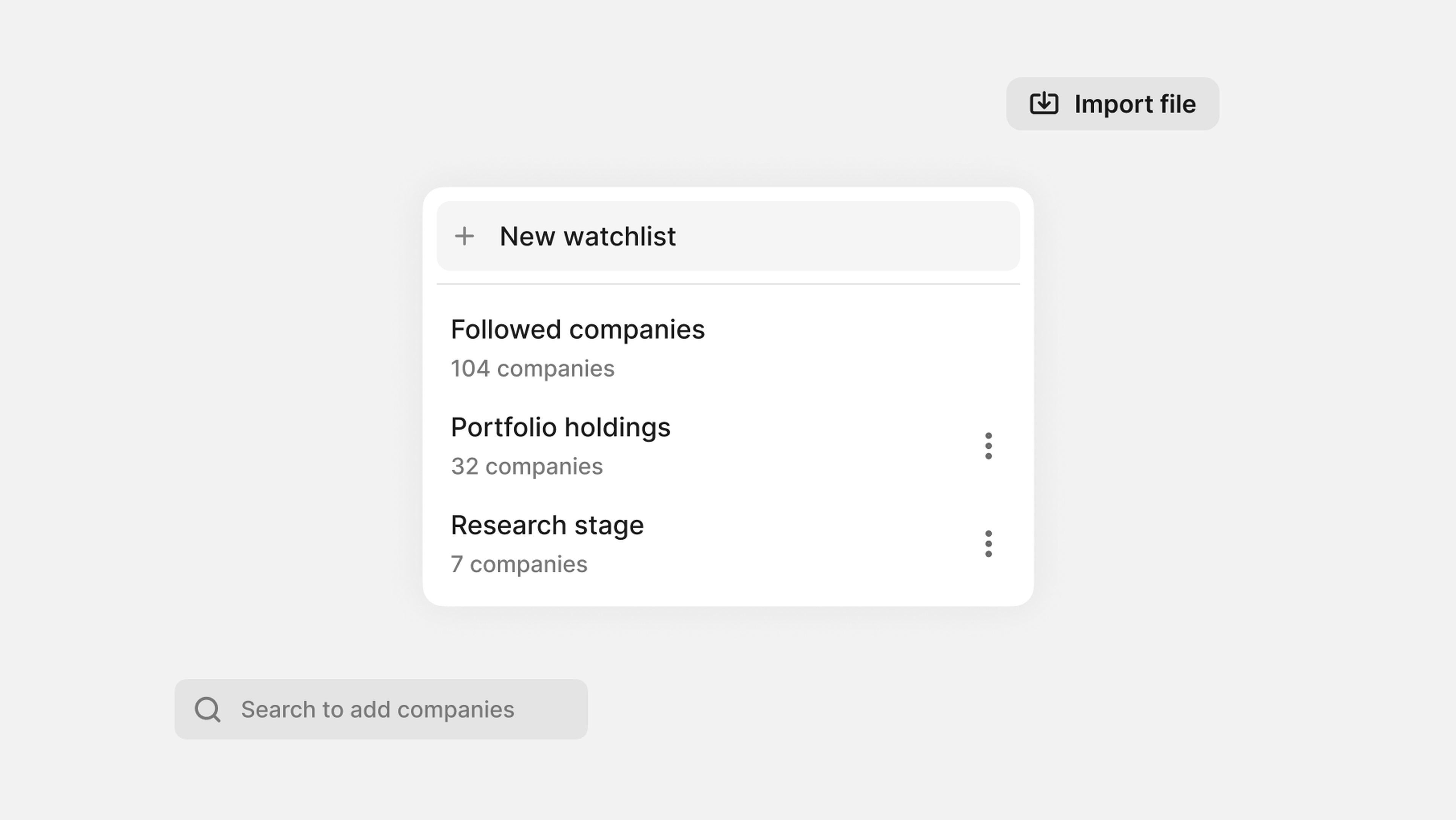Select the 104 companies label
The height and width of the screenshot is (820, 1456).
(533, 368)
